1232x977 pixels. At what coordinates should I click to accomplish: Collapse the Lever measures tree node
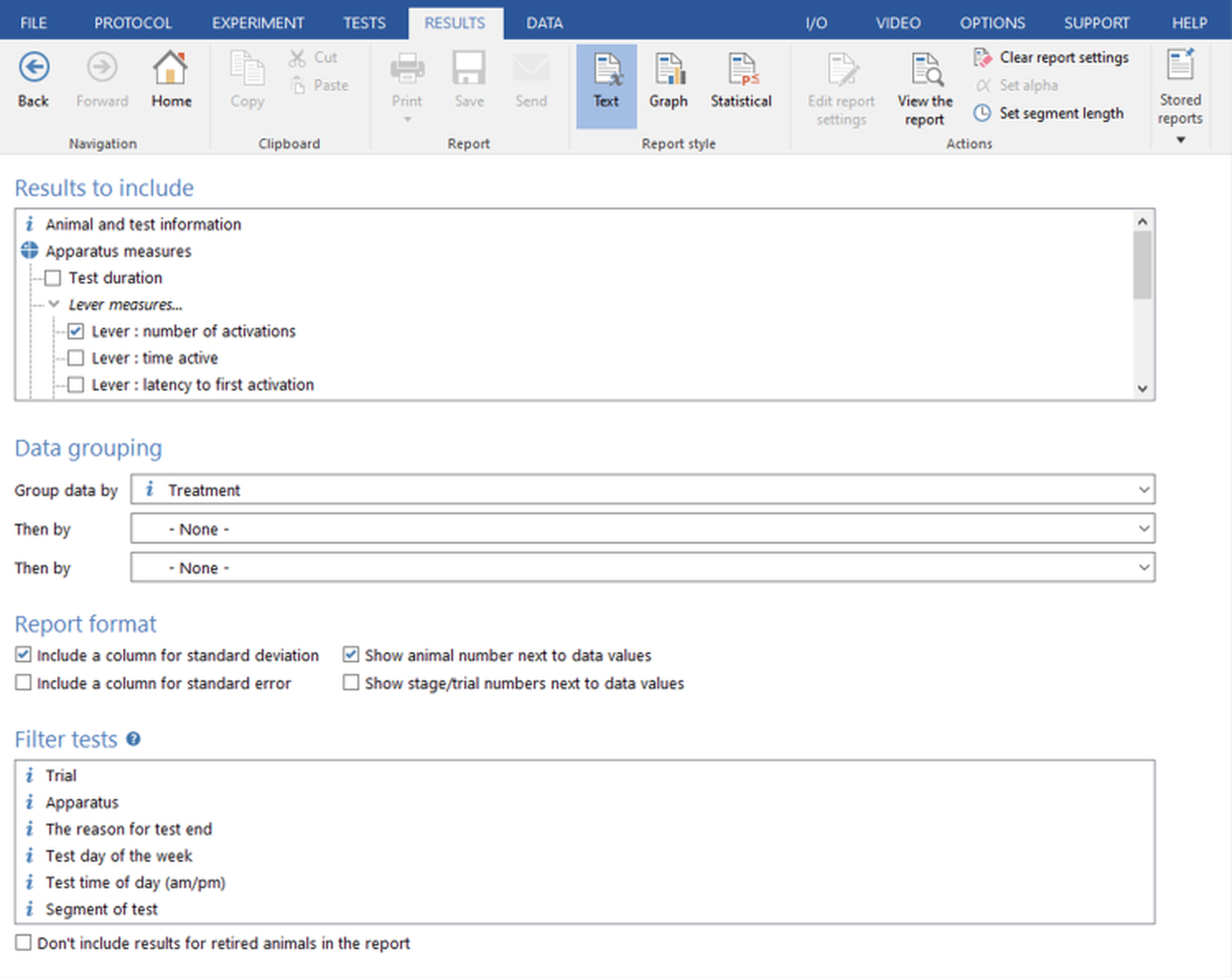[54, 304]
